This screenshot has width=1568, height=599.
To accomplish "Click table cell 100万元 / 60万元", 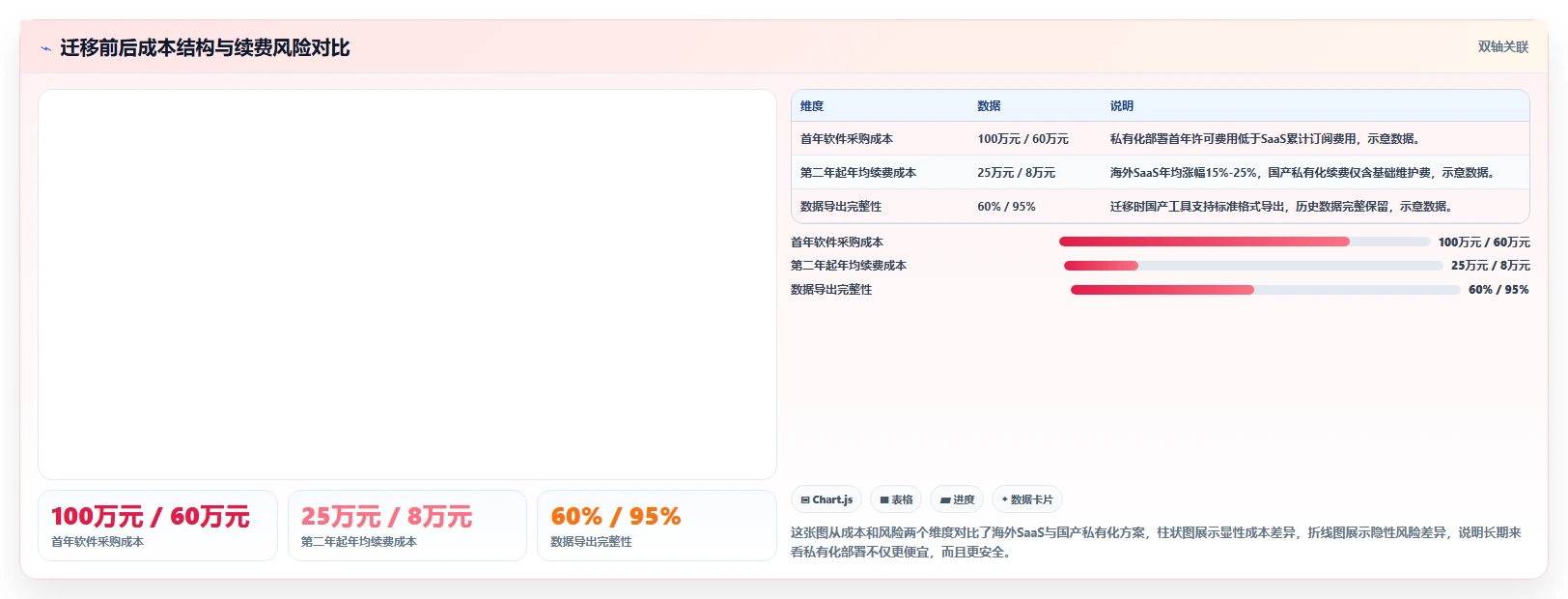I will [1022, 139].
